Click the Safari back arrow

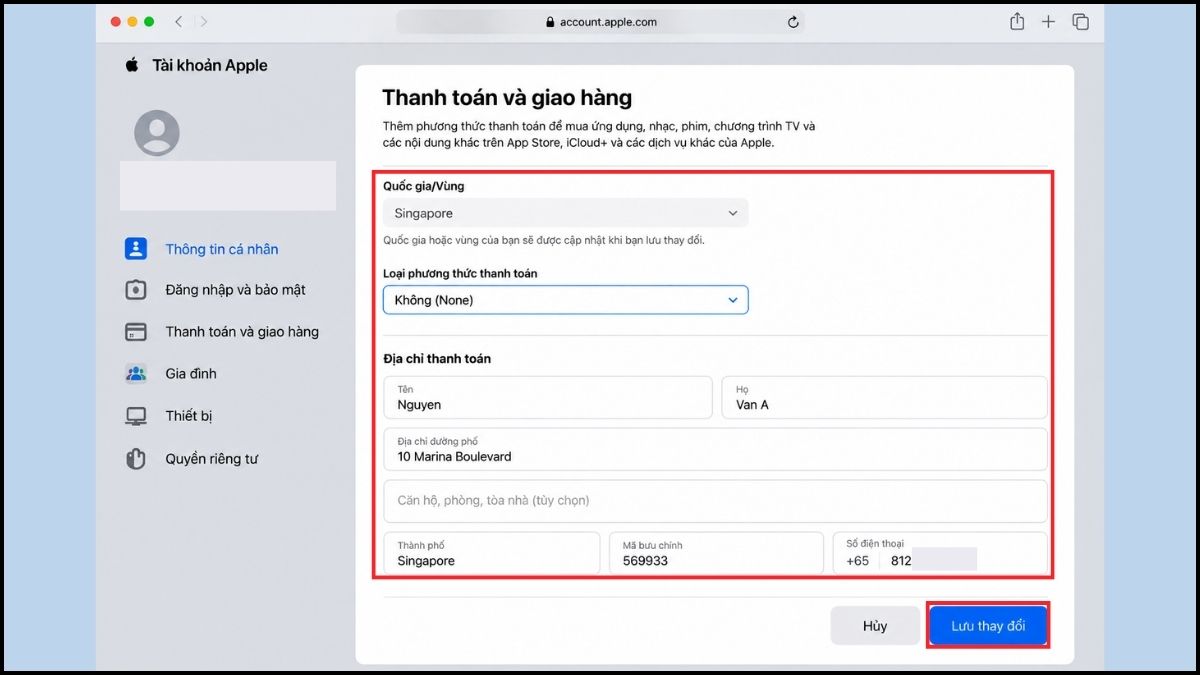[x=178, y=21]
